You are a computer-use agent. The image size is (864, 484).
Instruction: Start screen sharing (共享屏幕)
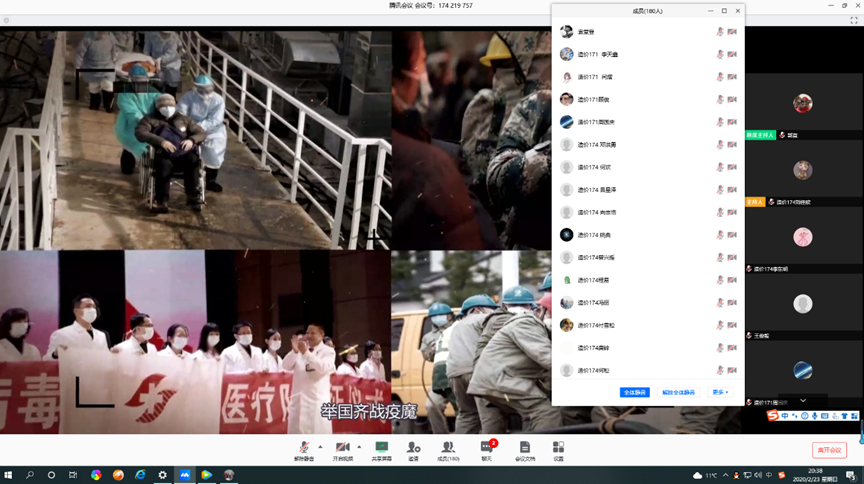point(381,450)
